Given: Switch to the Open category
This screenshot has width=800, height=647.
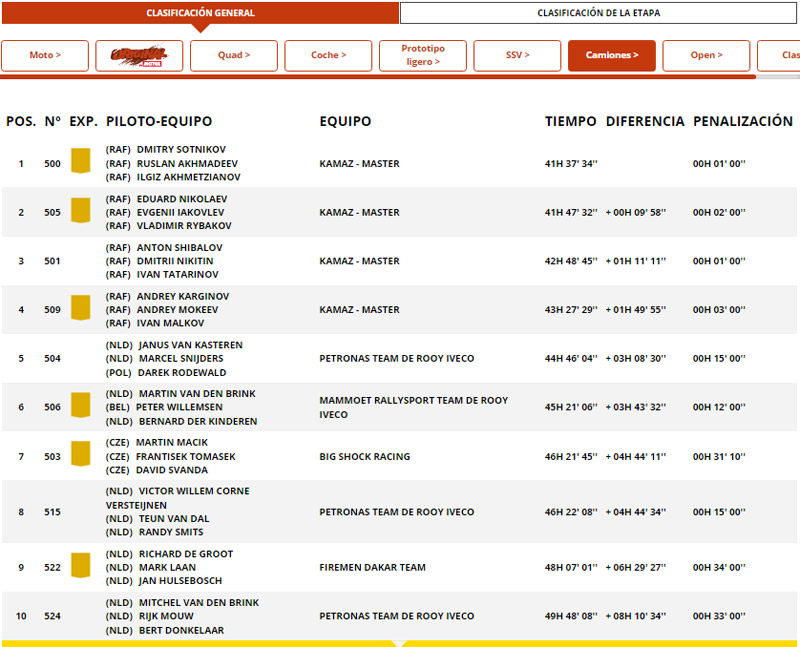Looking at the screenshot, I should coord(706,55).
